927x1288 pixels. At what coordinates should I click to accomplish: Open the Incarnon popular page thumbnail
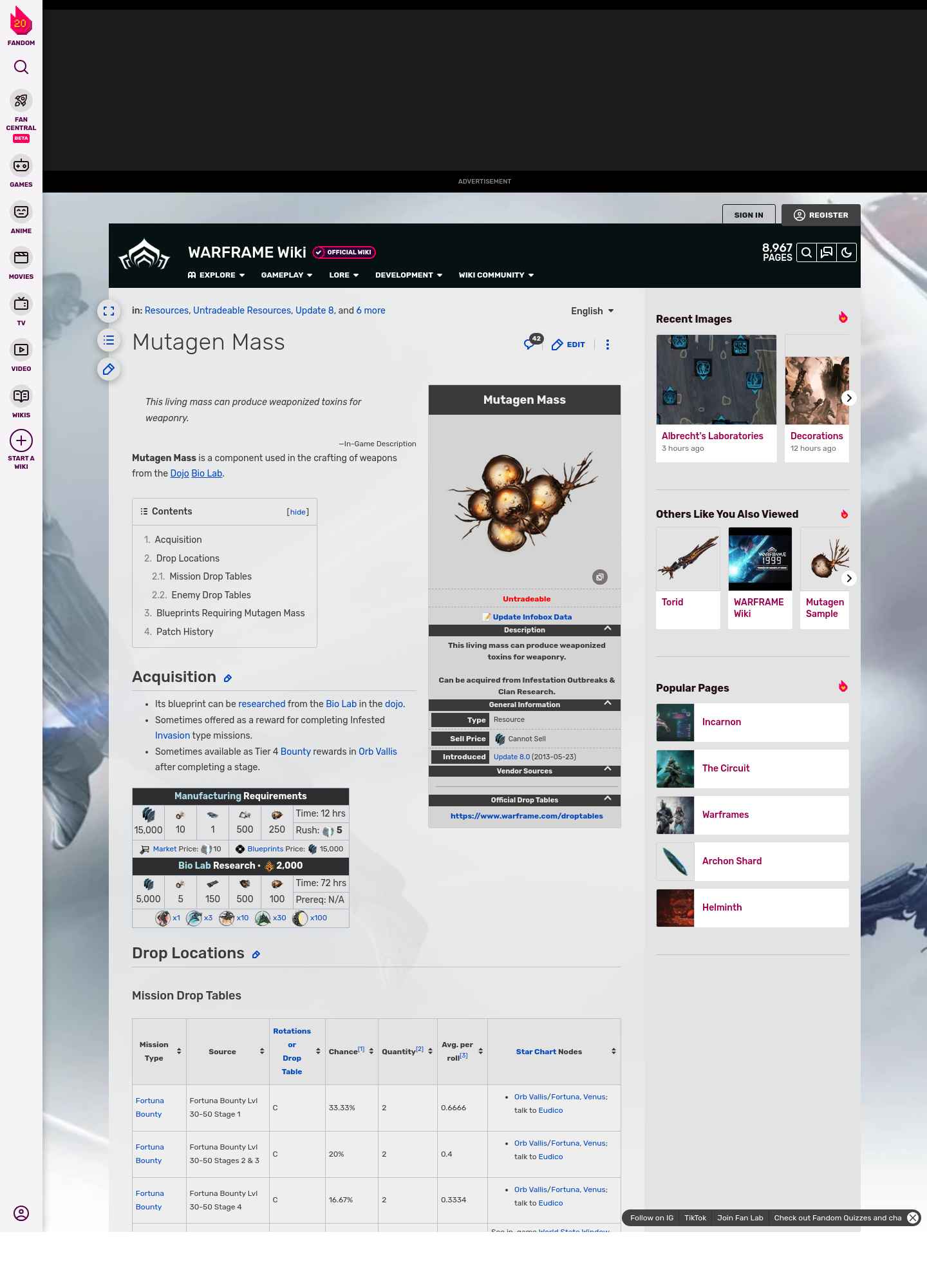(675, 723)
